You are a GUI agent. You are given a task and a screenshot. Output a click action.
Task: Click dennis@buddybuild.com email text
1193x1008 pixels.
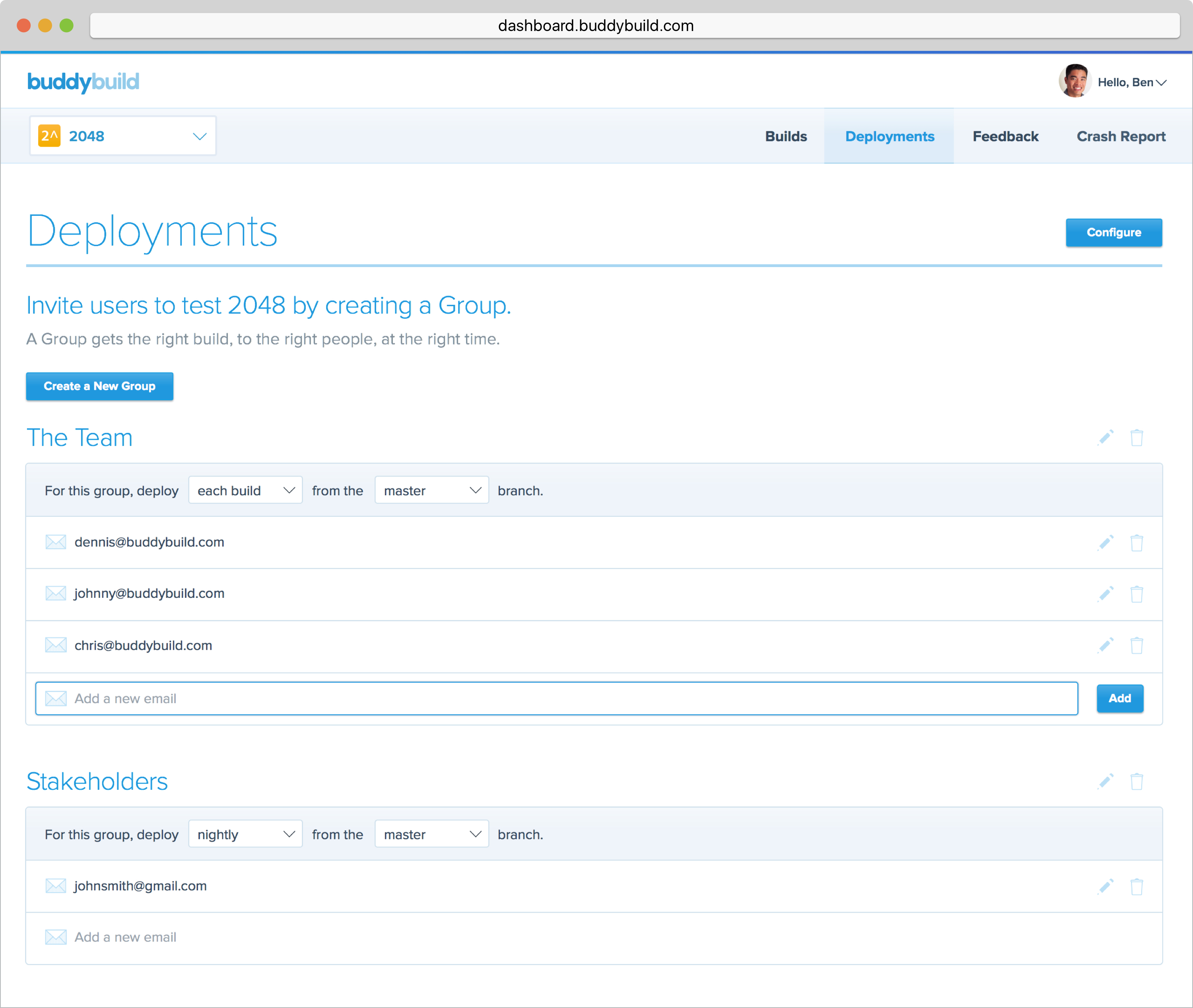point(149,542)
